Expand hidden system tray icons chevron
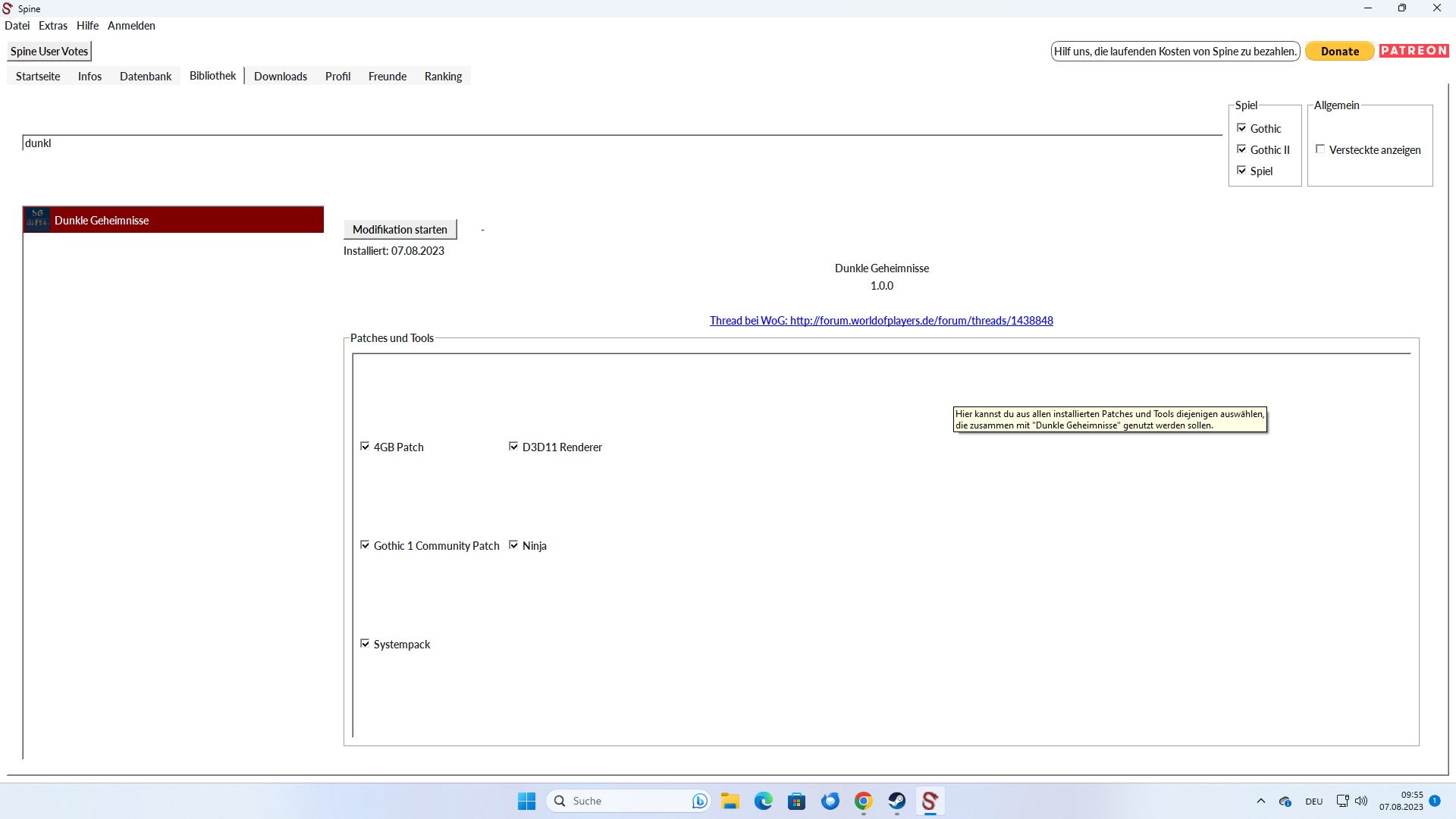The image size is (1456, 819). point(1260,801)
